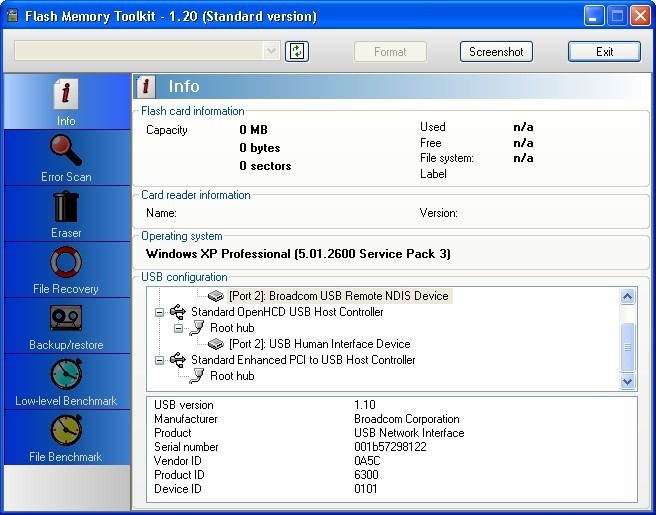Click capacity value '0 sectors'
The width and height of the screenshot is (656, 515).
(265, 166)
